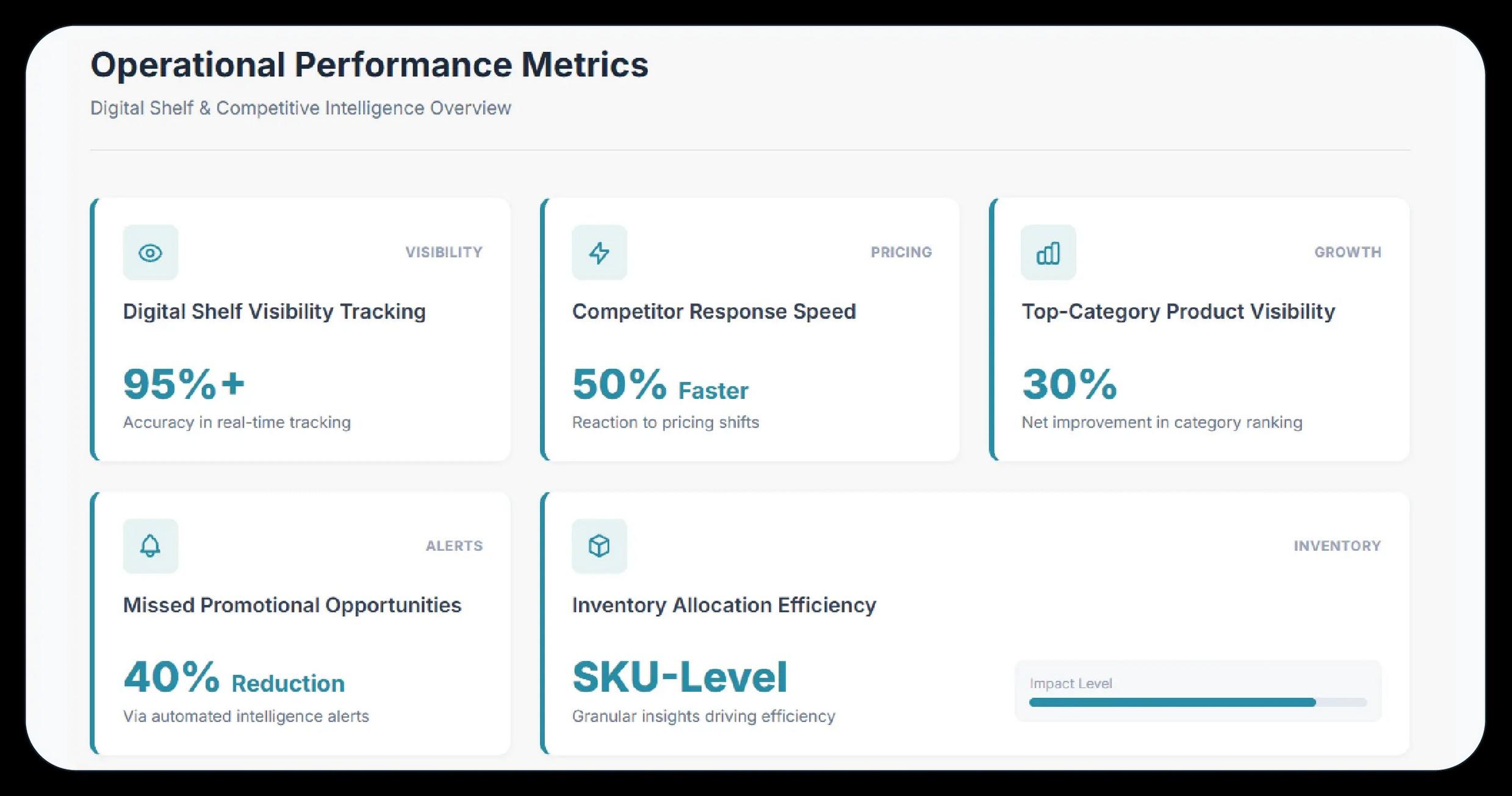Click the lightning bolt pricing icon

tap(599, 253)
